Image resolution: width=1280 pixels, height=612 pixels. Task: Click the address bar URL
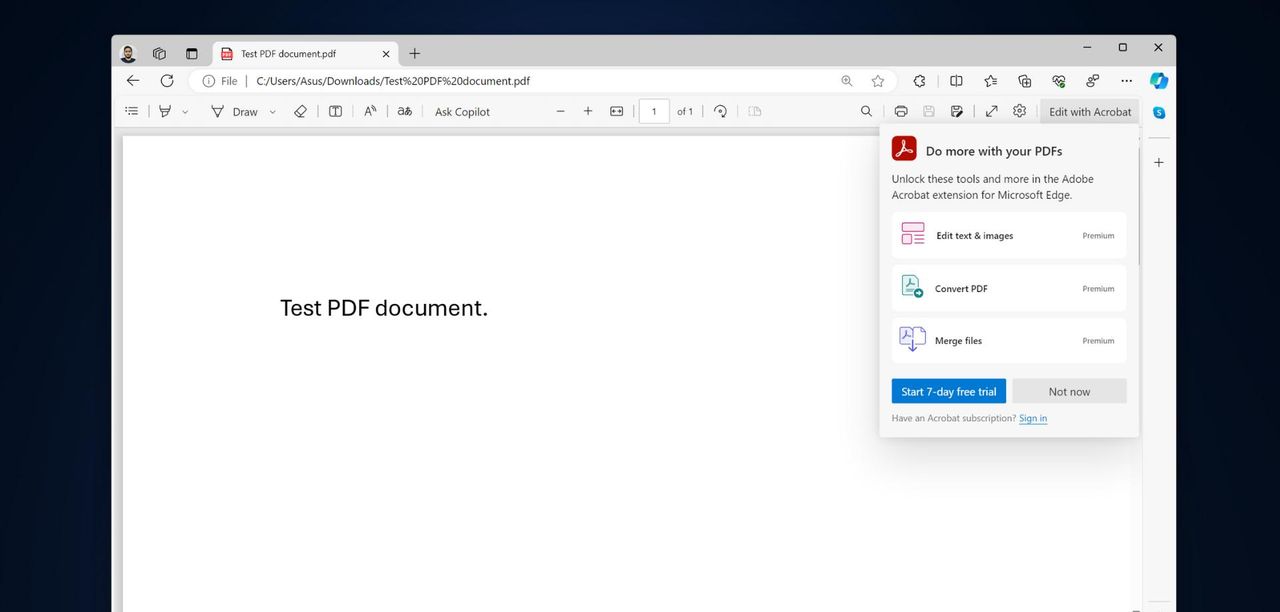(393, 81)
